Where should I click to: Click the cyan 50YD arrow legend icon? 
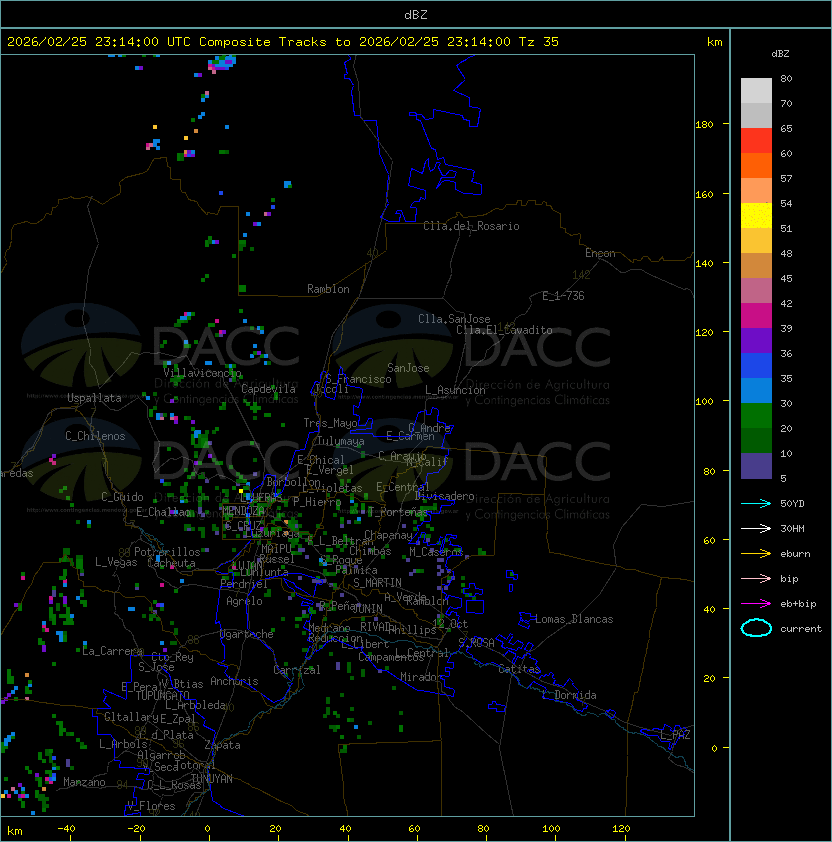756,503
